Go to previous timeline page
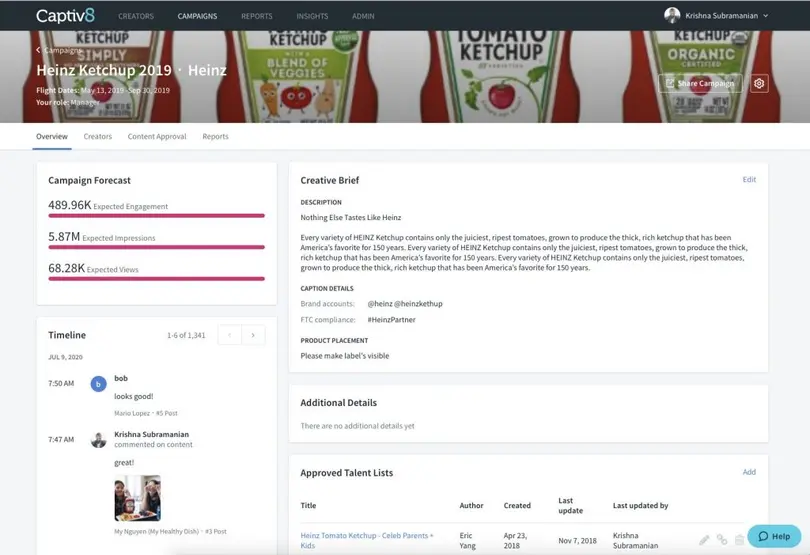The width and height of the screenshot is (810, 555). [x=229, y=335]
